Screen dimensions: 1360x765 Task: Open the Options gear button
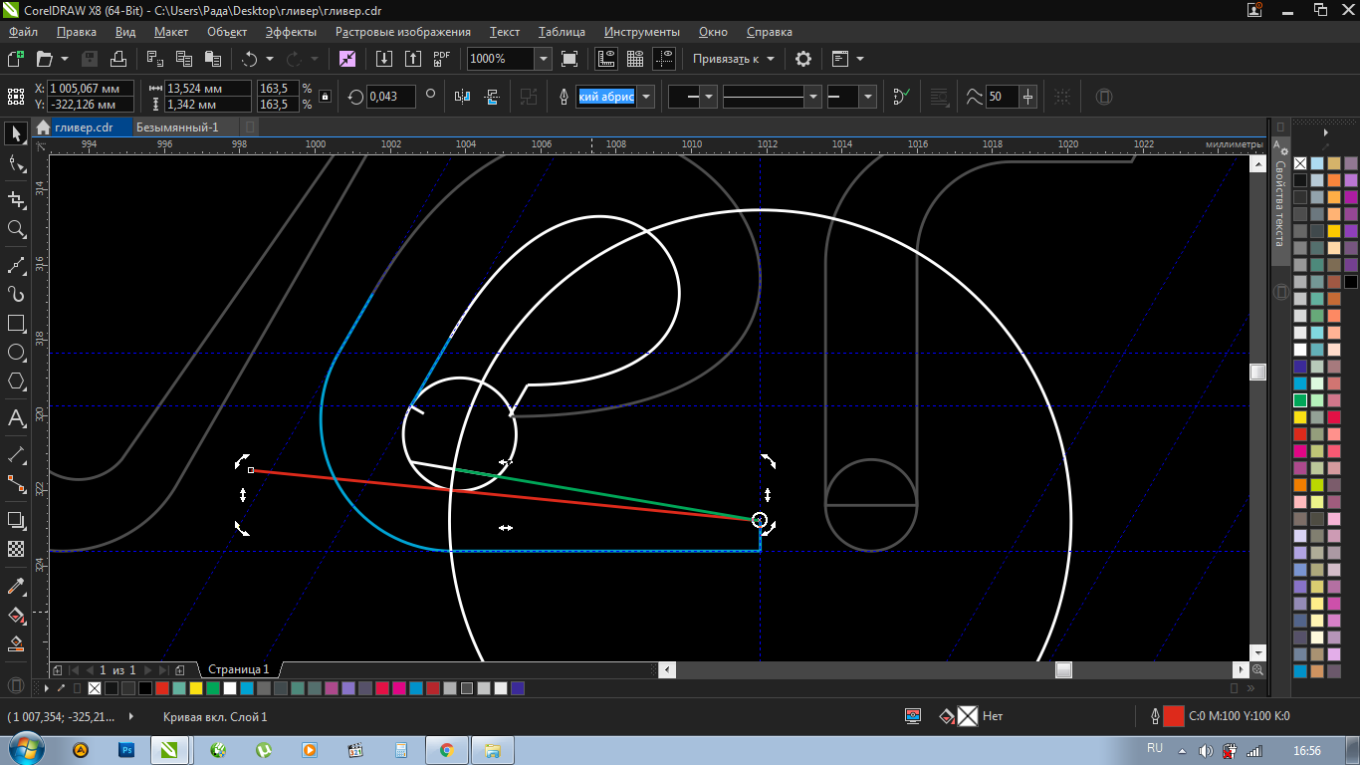tap(803, 59)
